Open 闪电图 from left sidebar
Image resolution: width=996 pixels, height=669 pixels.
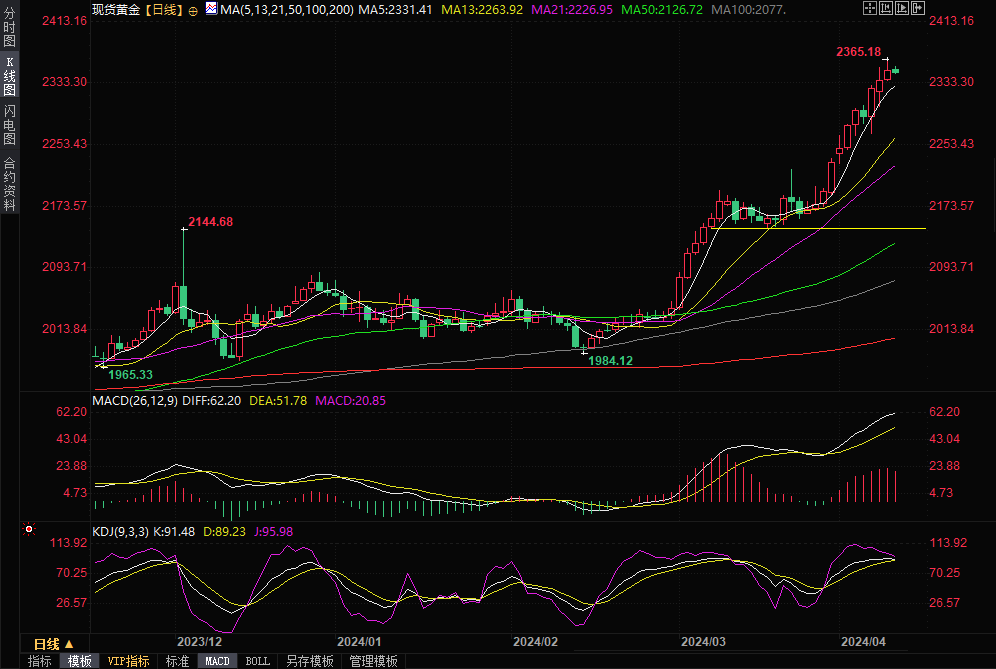click(x=9, y=125)
